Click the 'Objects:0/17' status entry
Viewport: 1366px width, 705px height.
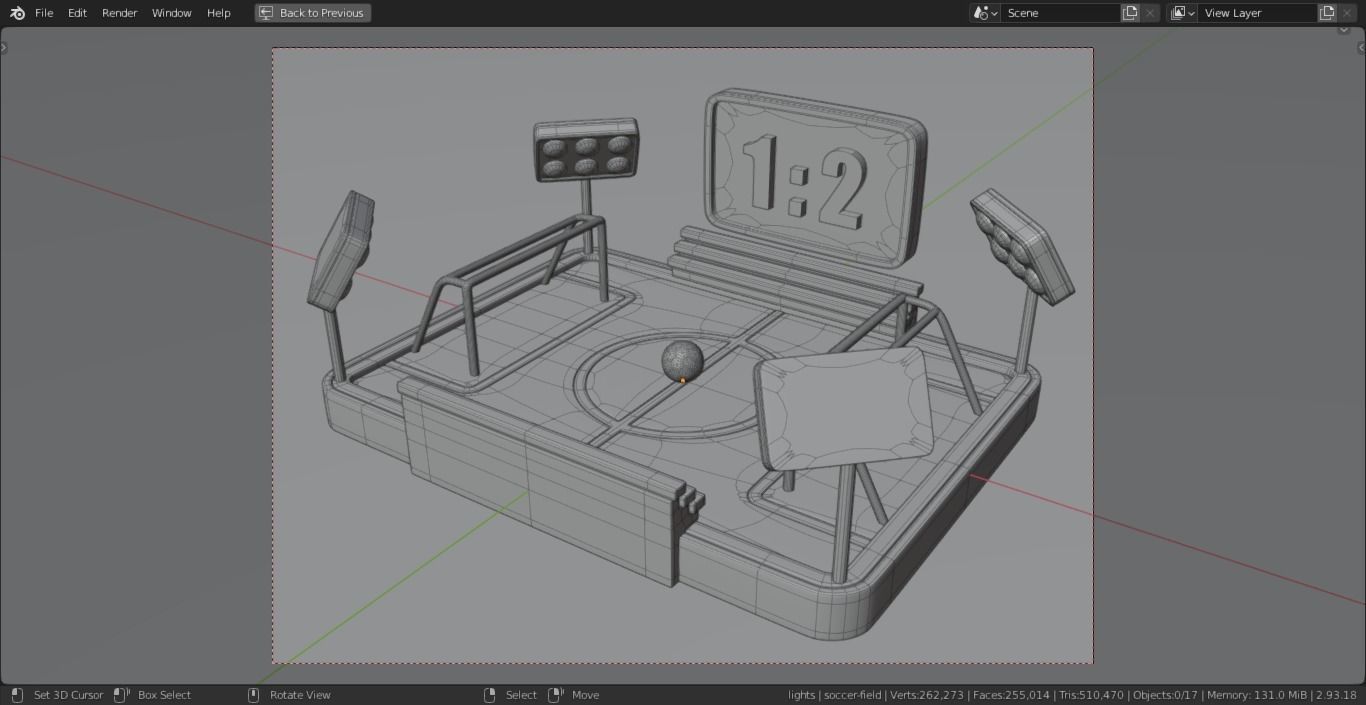[x=1166, y=695]
